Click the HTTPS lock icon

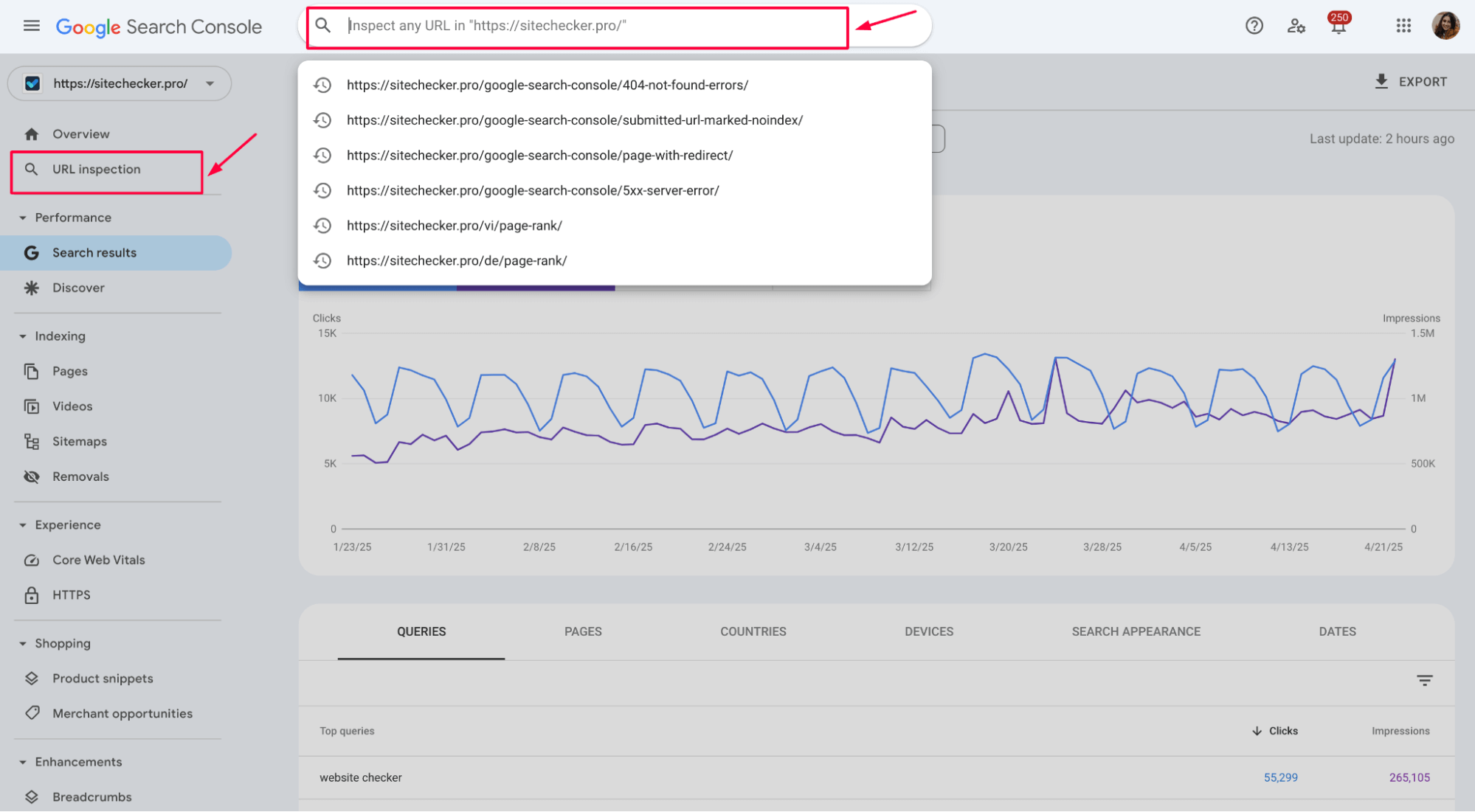click(31, 595)
